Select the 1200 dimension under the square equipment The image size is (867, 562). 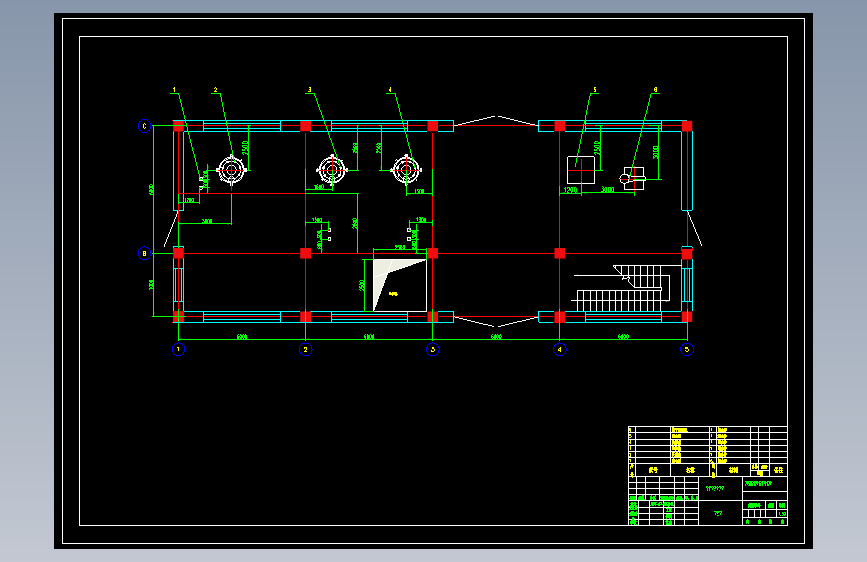tap(570, 190)
